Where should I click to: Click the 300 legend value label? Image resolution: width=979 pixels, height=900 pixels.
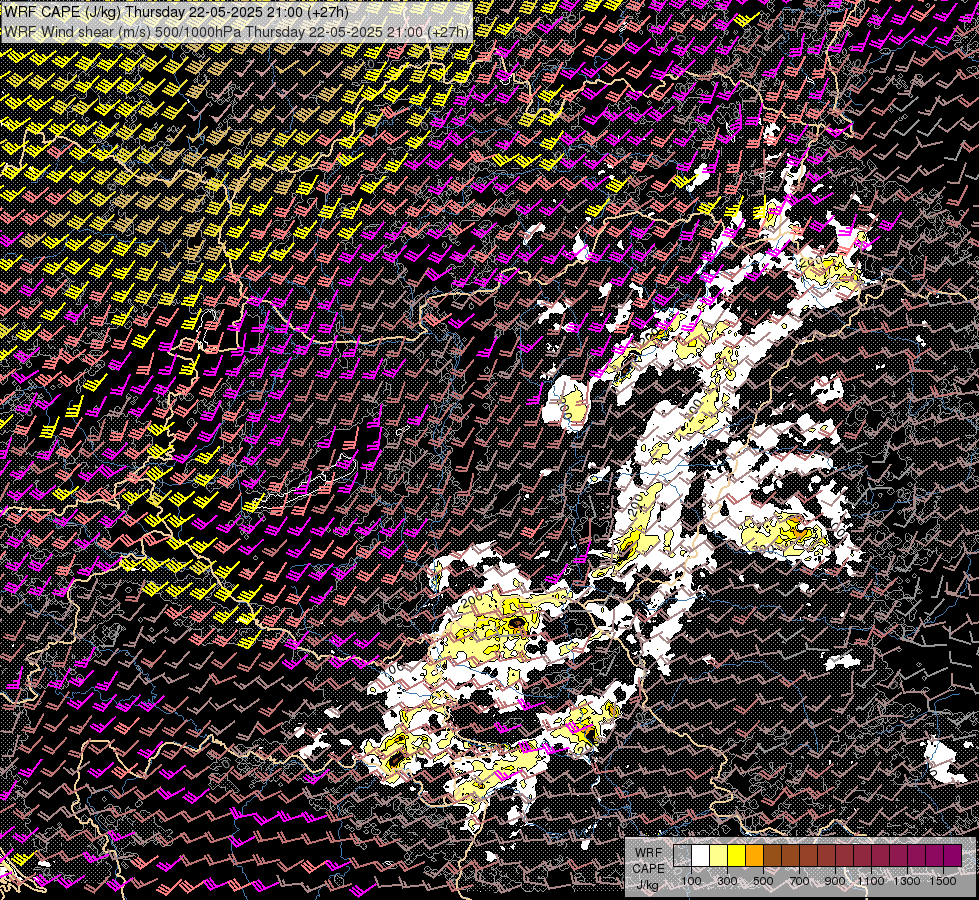pos(727,881)
